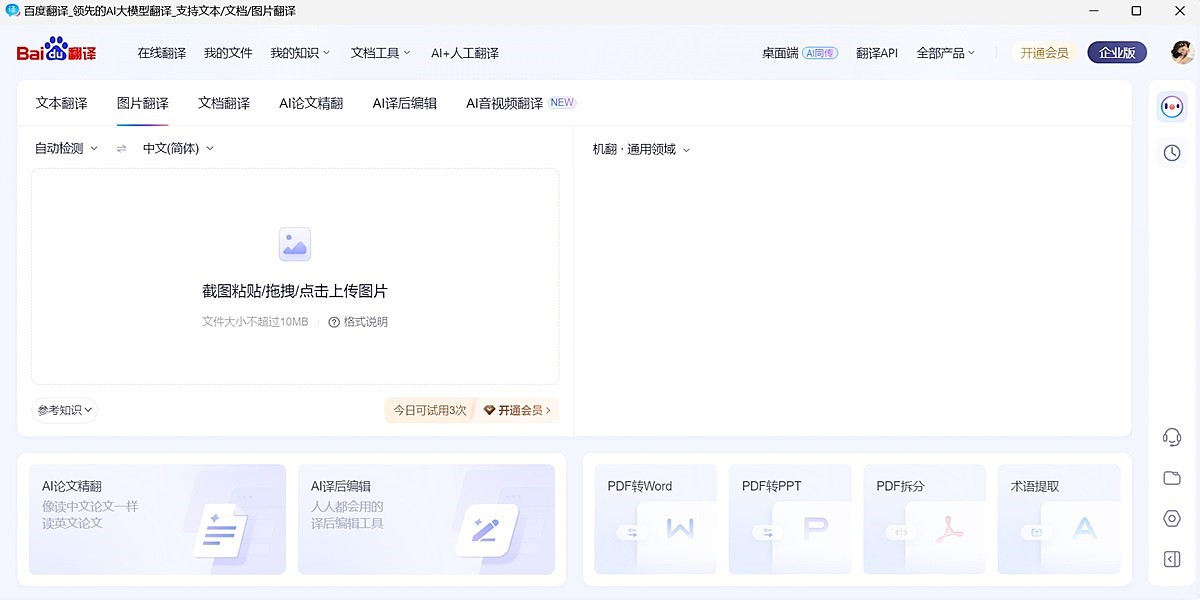Click the 企业版 button
1200x600 pixels.
1117,52
